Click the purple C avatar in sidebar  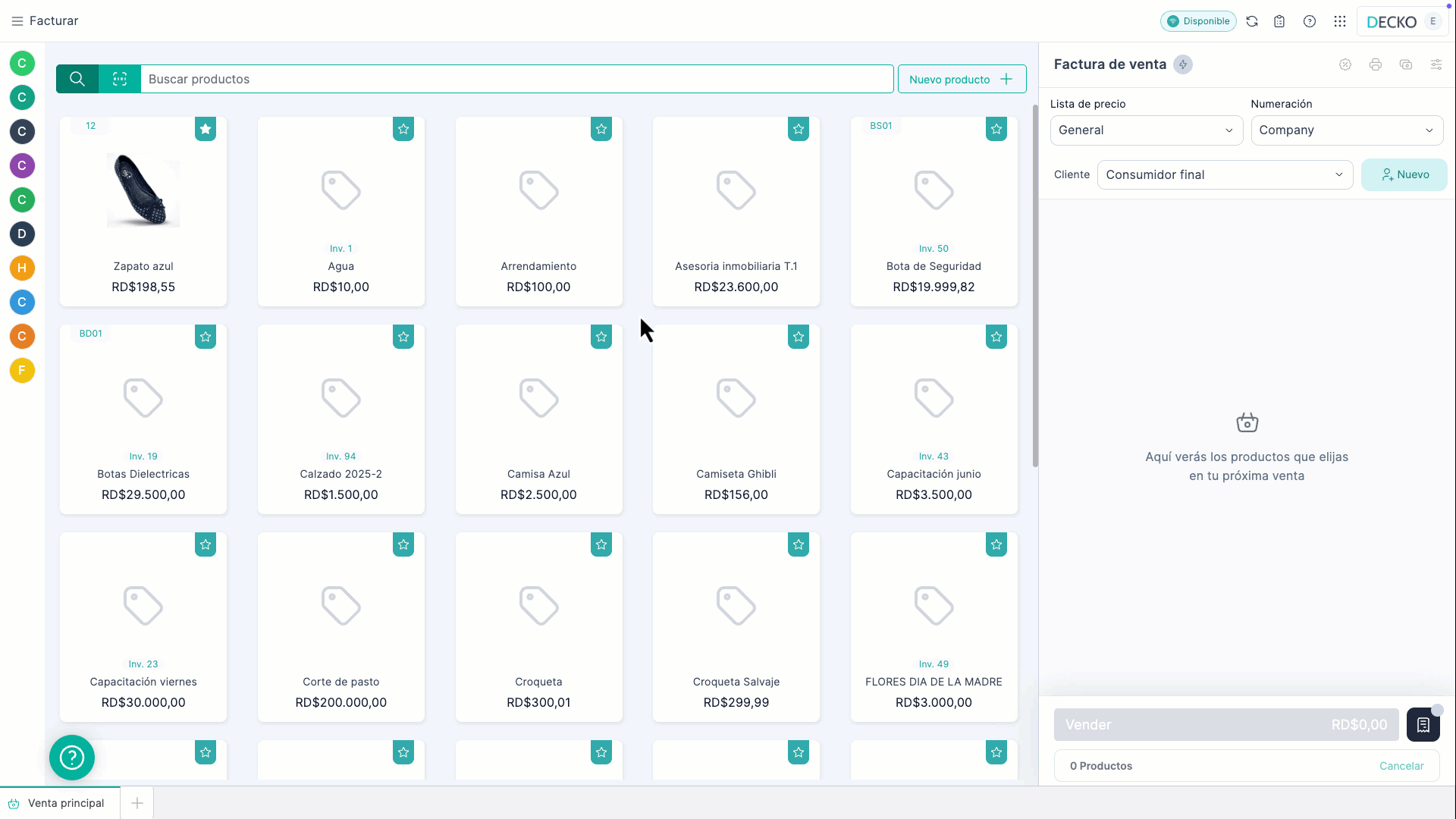pos(22,165)
